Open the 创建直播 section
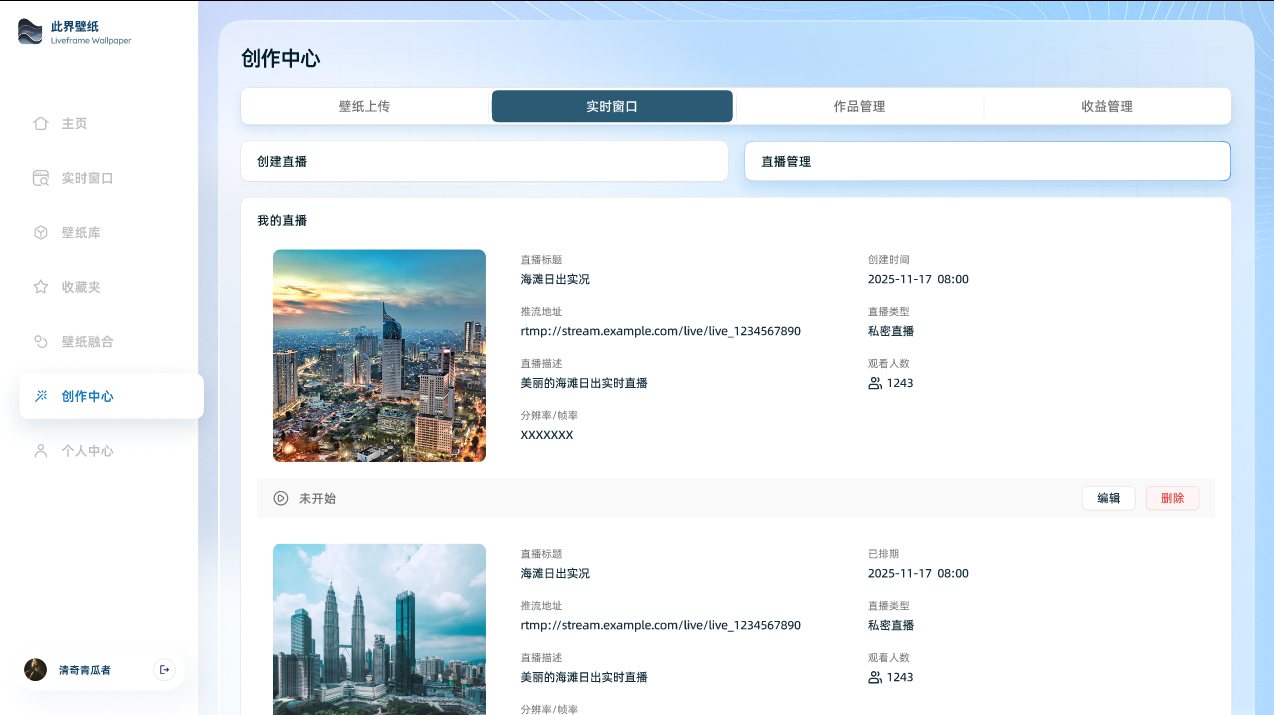Screen dimensions: 1274x715 (484, 161)
